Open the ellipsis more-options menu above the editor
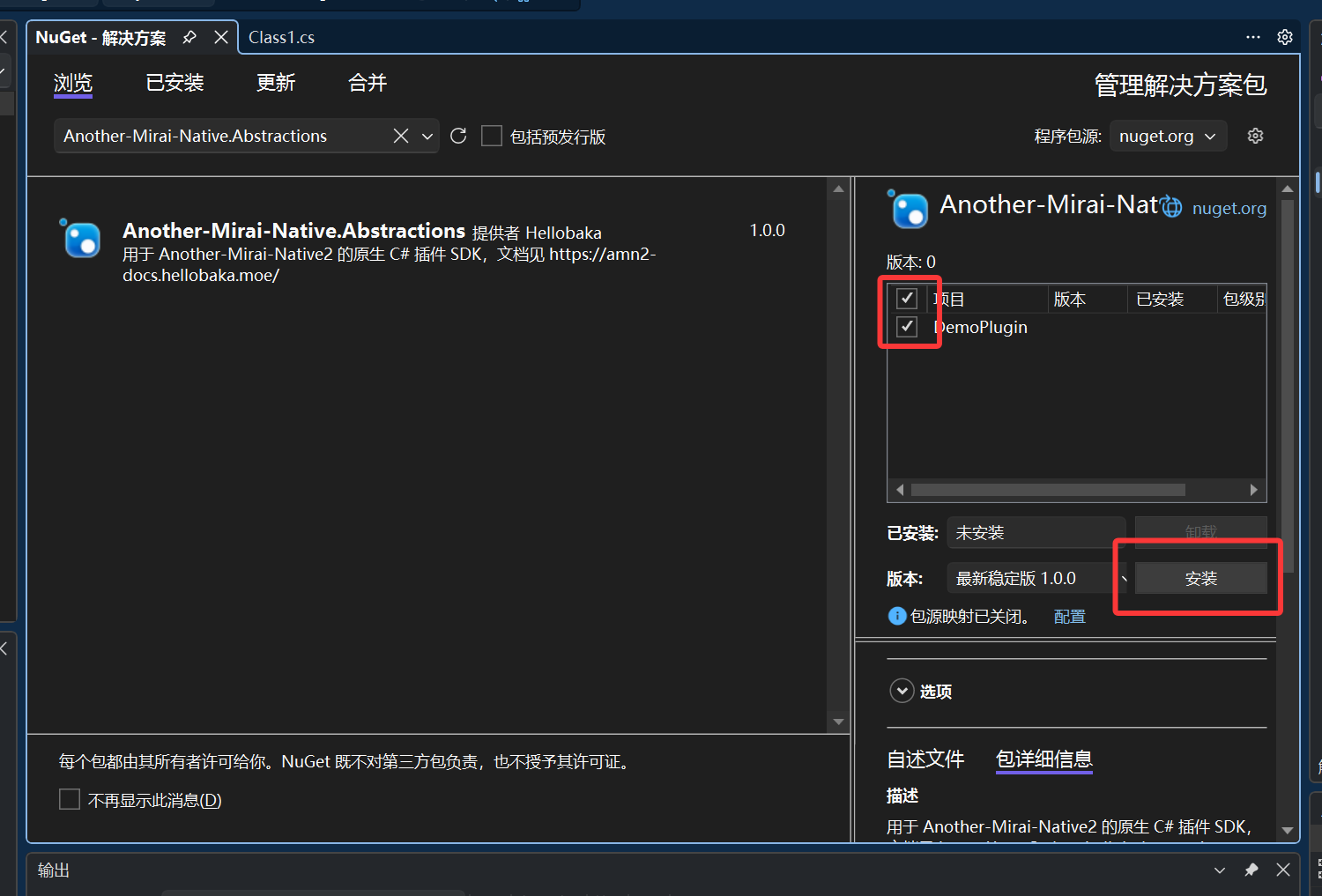Image resolution: width=1322 pixels, height=896 pixels. (x=1252, y=37)
